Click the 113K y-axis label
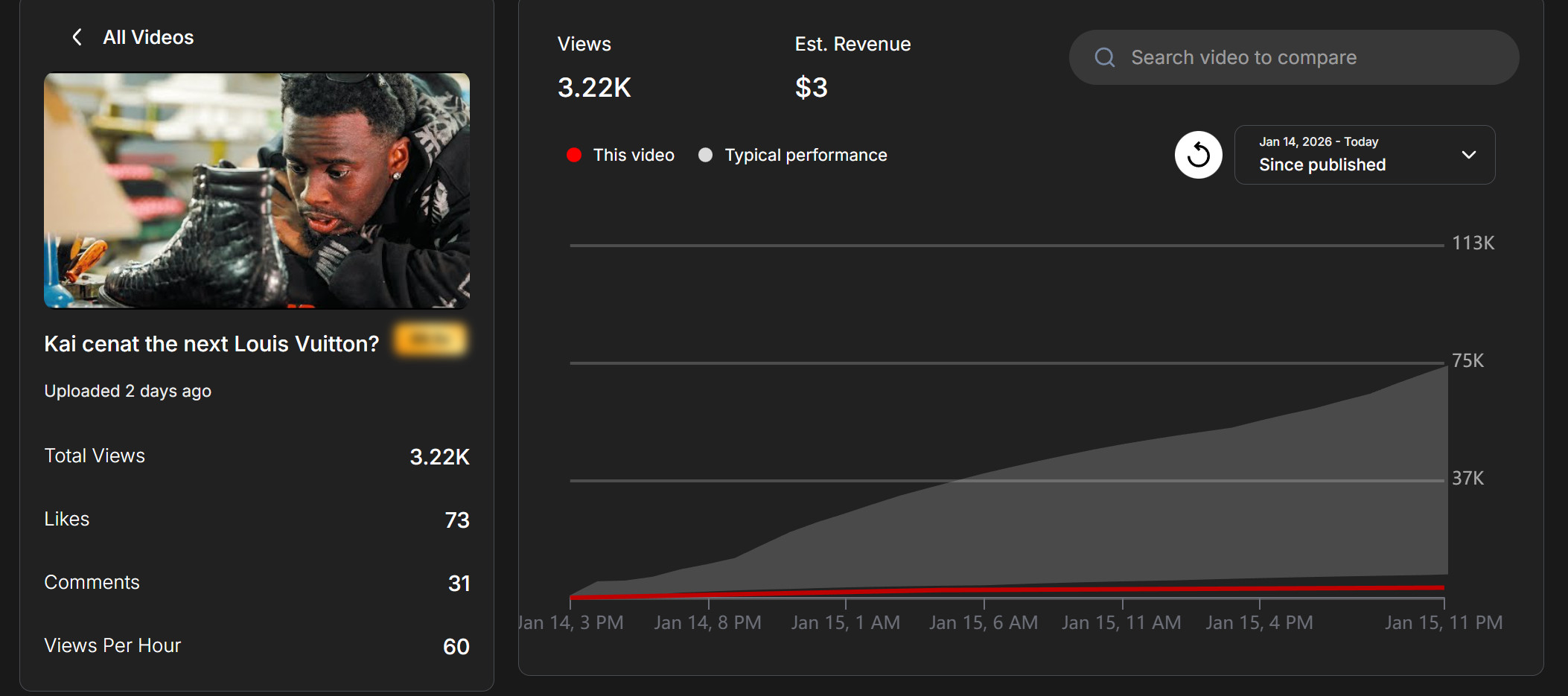Image resolution: width=1568 pixels, height=696 pixels. coord(1473,243)
